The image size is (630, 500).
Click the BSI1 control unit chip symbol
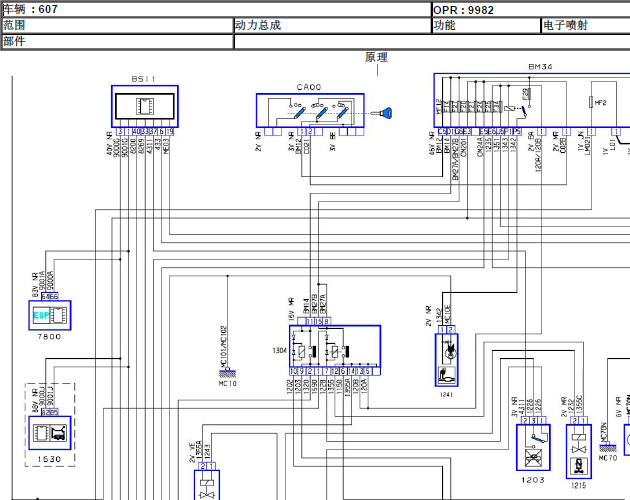click(145, 107)
